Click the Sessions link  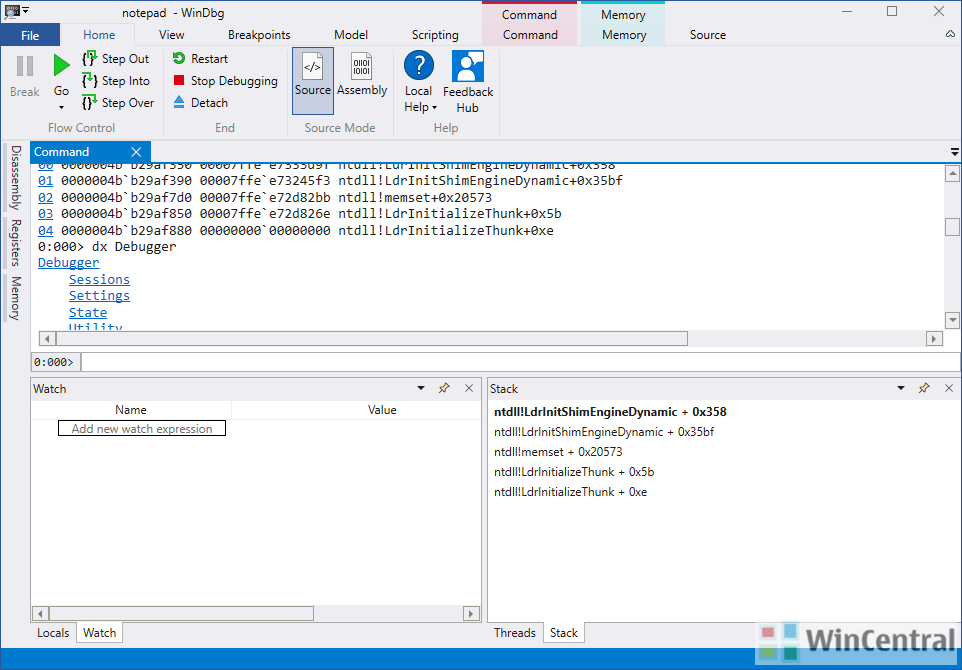[99, 279]
